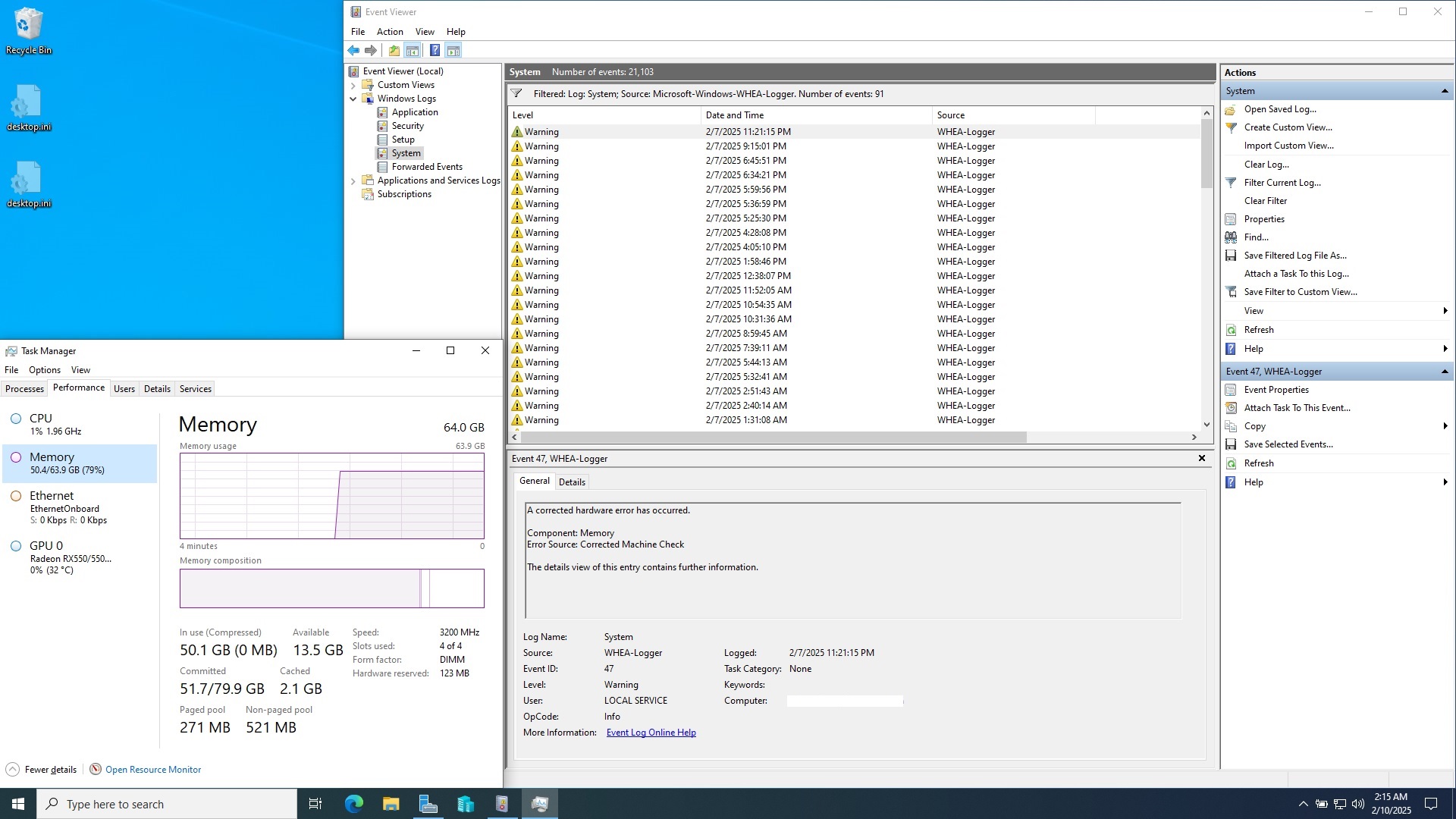Select Security log in tree

(407, 126)
